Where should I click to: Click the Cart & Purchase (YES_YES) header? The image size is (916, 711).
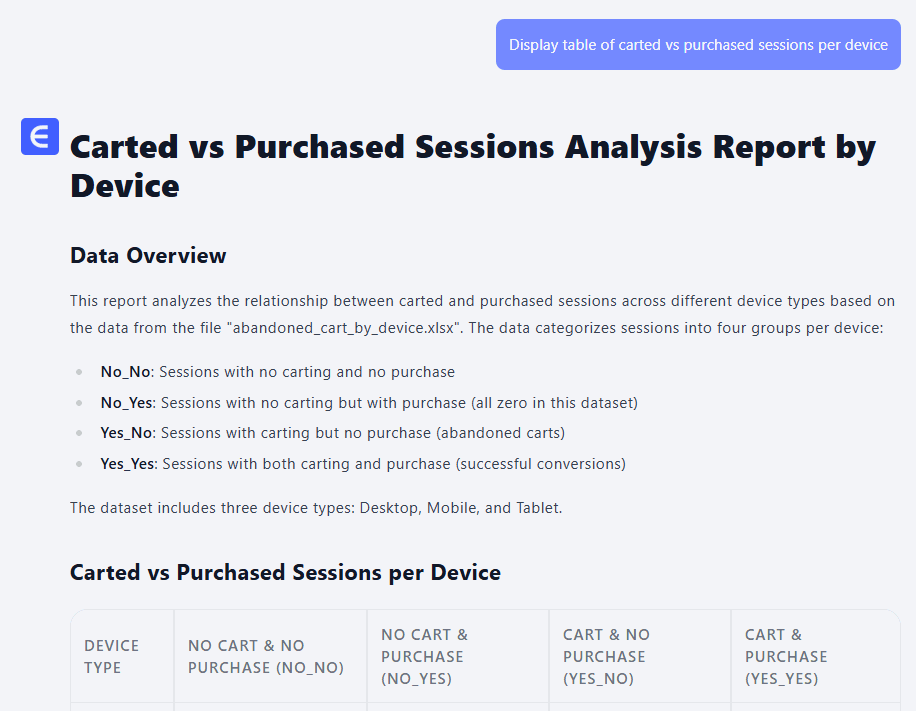(786, 657)
